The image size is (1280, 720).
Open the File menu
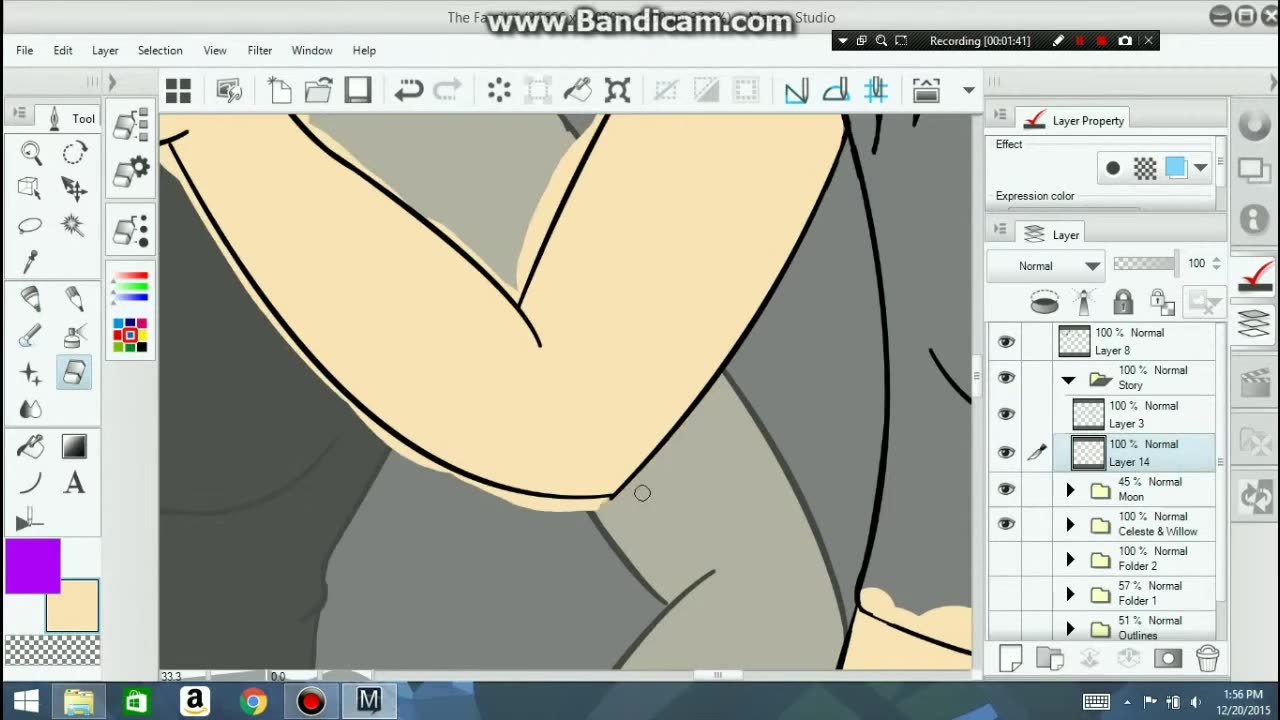click(x=24, y=50)
